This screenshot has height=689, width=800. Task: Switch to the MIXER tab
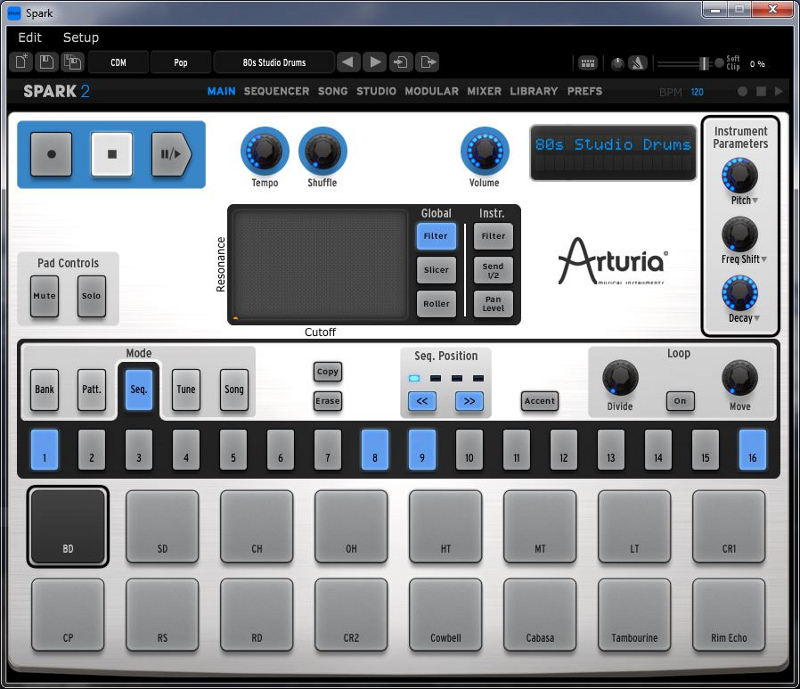484,91
